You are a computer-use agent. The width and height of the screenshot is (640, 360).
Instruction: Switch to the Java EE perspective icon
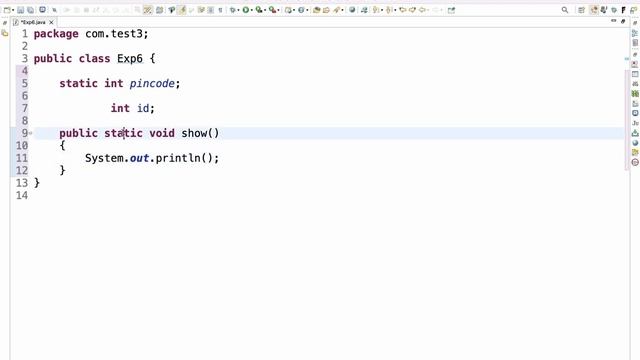coord(604,10)
